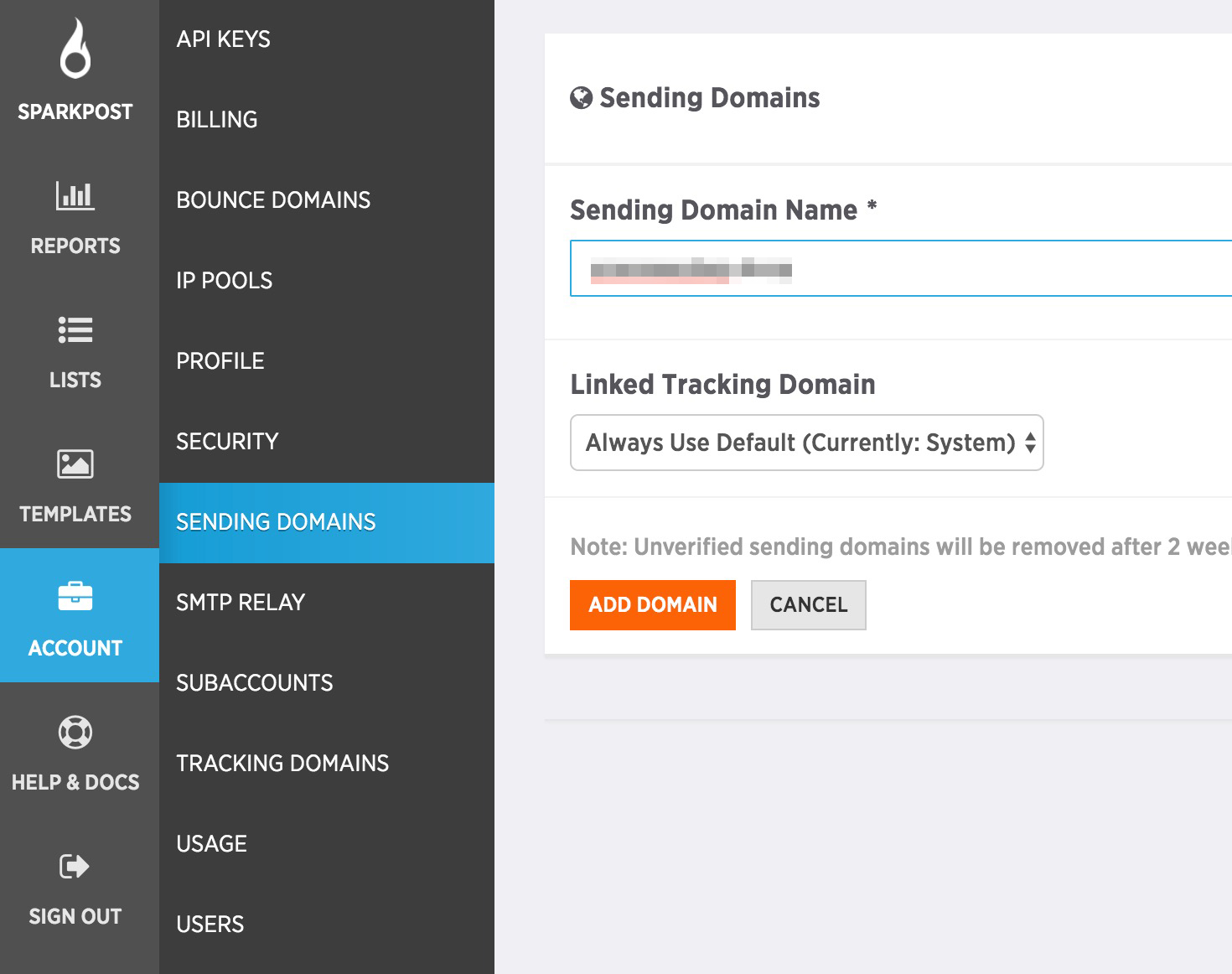
Task: Select the Account briefcase icon
Action: (75, 596)
